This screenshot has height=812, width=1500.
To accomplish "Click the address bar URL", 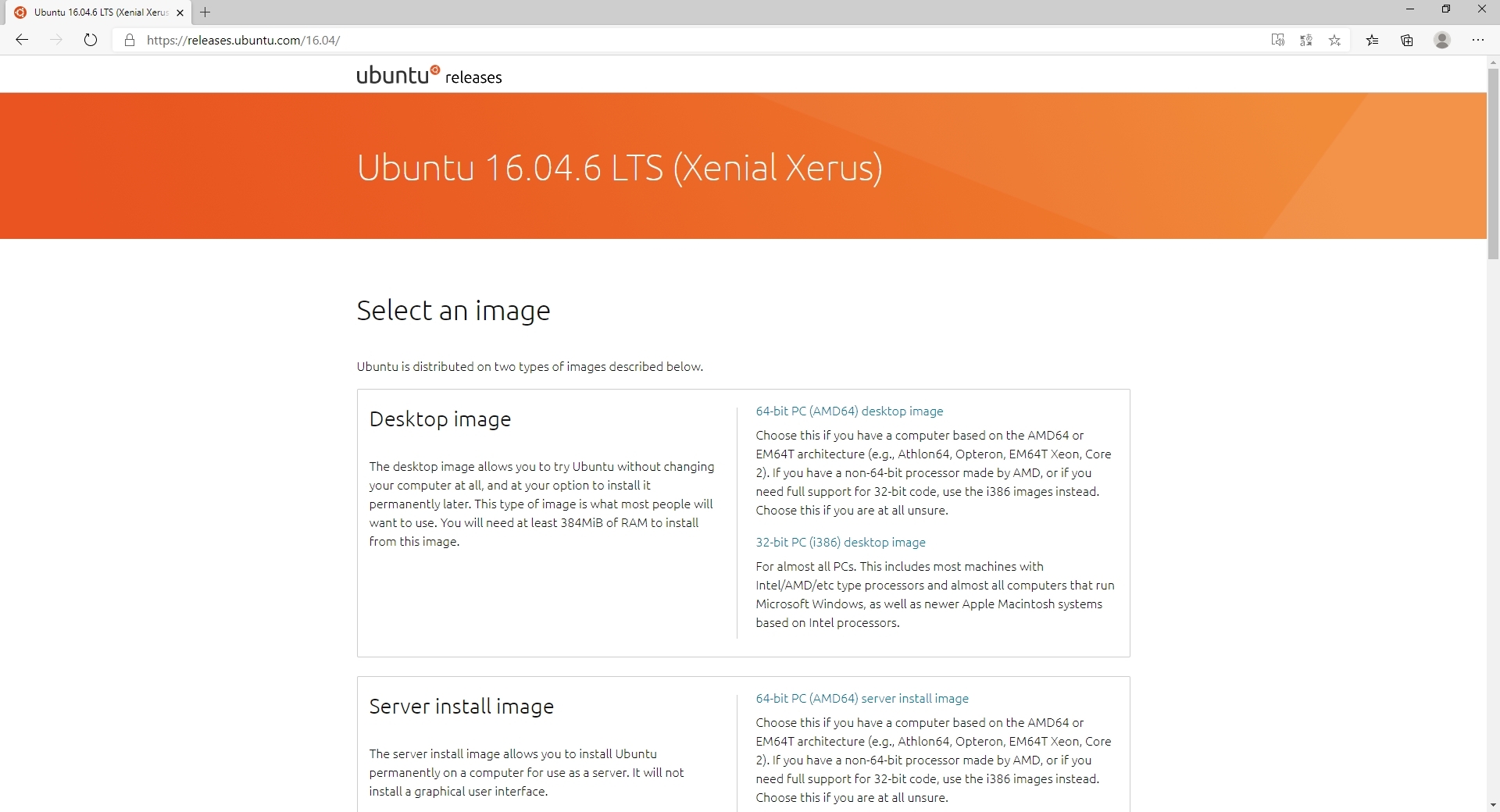I will pos(244,40).
